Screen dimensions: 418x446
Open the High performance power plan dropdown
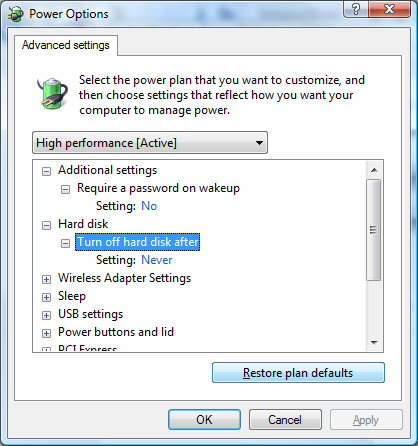(x=150, y=143)
